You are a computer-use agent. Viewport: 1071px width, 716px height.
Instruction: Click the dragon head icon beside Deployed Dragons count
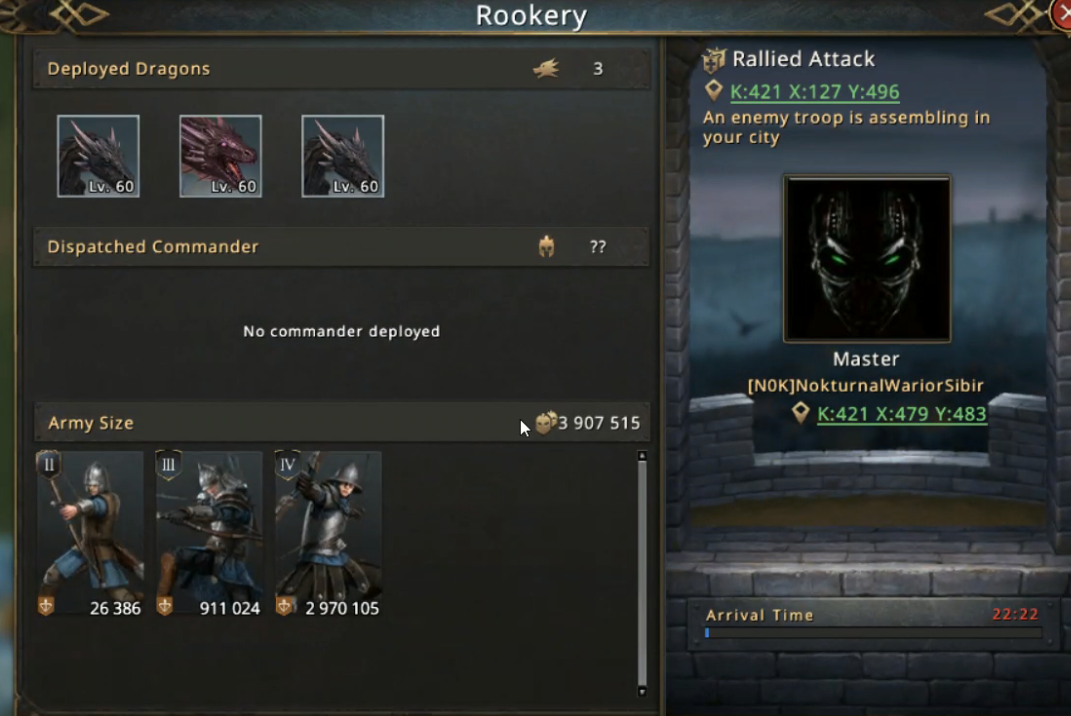coord(546,68)
